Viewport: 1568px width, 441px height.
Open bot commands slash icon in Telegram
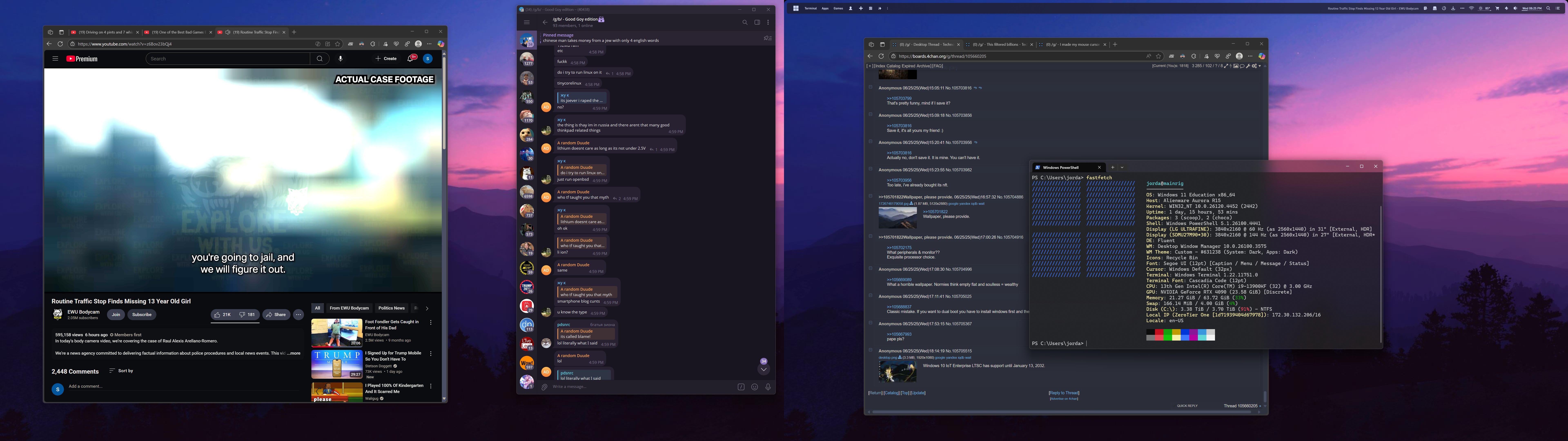tap(741, 387)
